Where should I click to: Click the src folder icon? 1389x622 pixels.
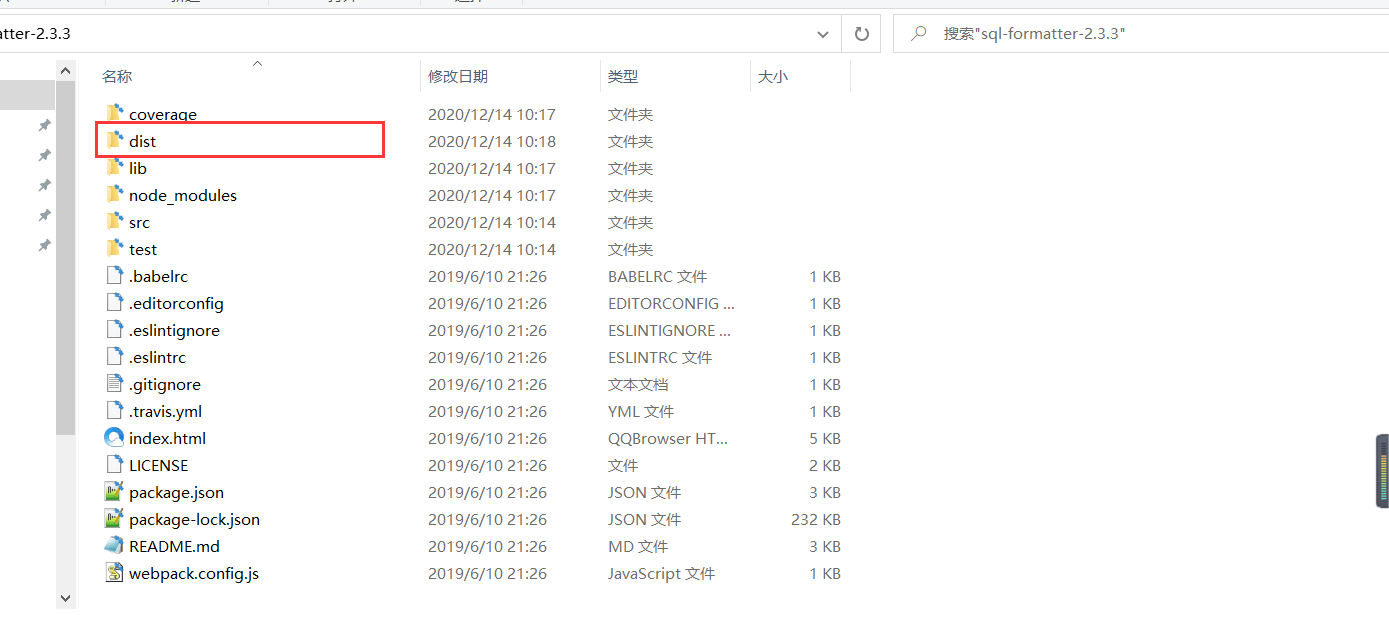(114, 221)
